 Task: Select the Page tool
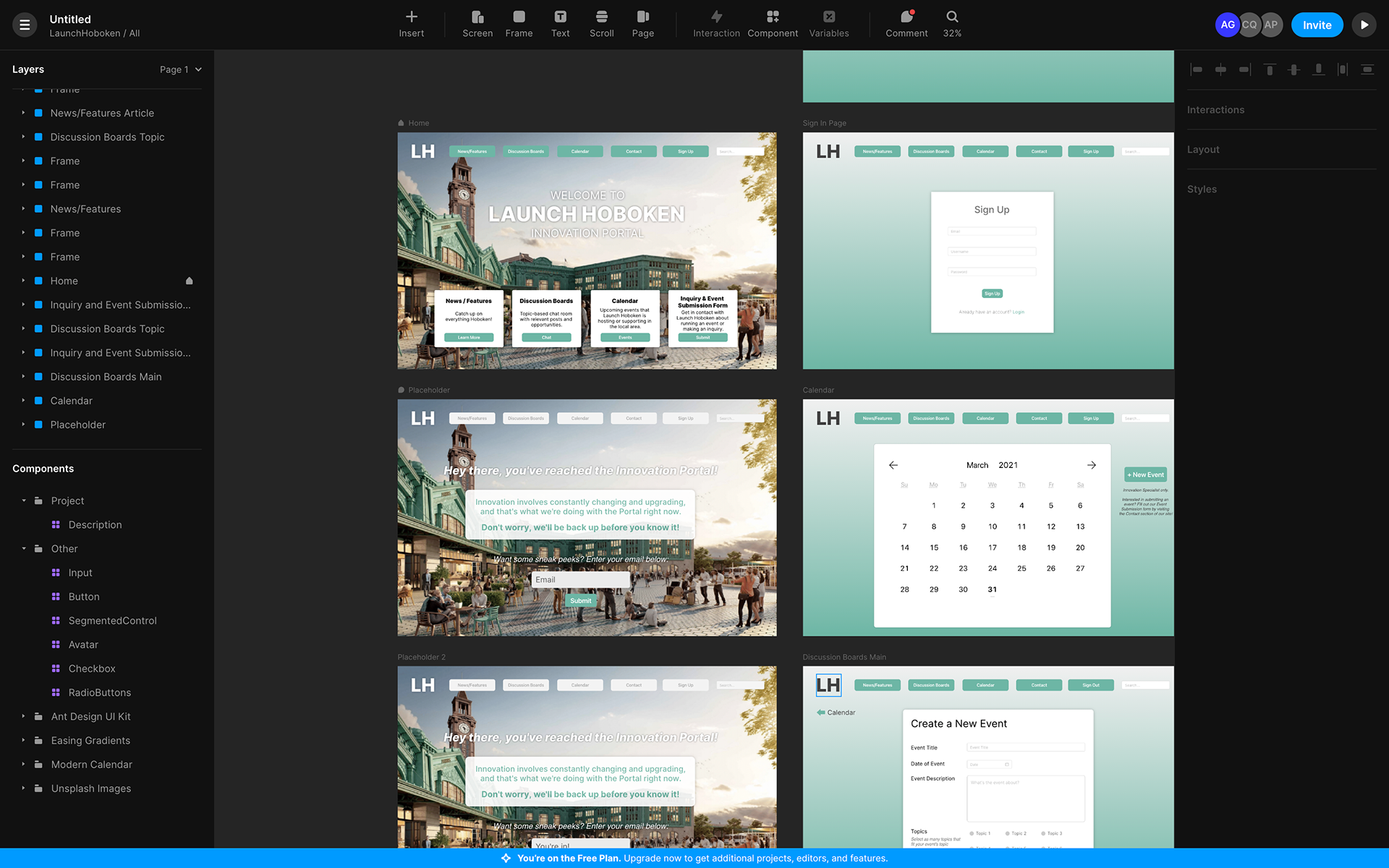coord(642,24)
